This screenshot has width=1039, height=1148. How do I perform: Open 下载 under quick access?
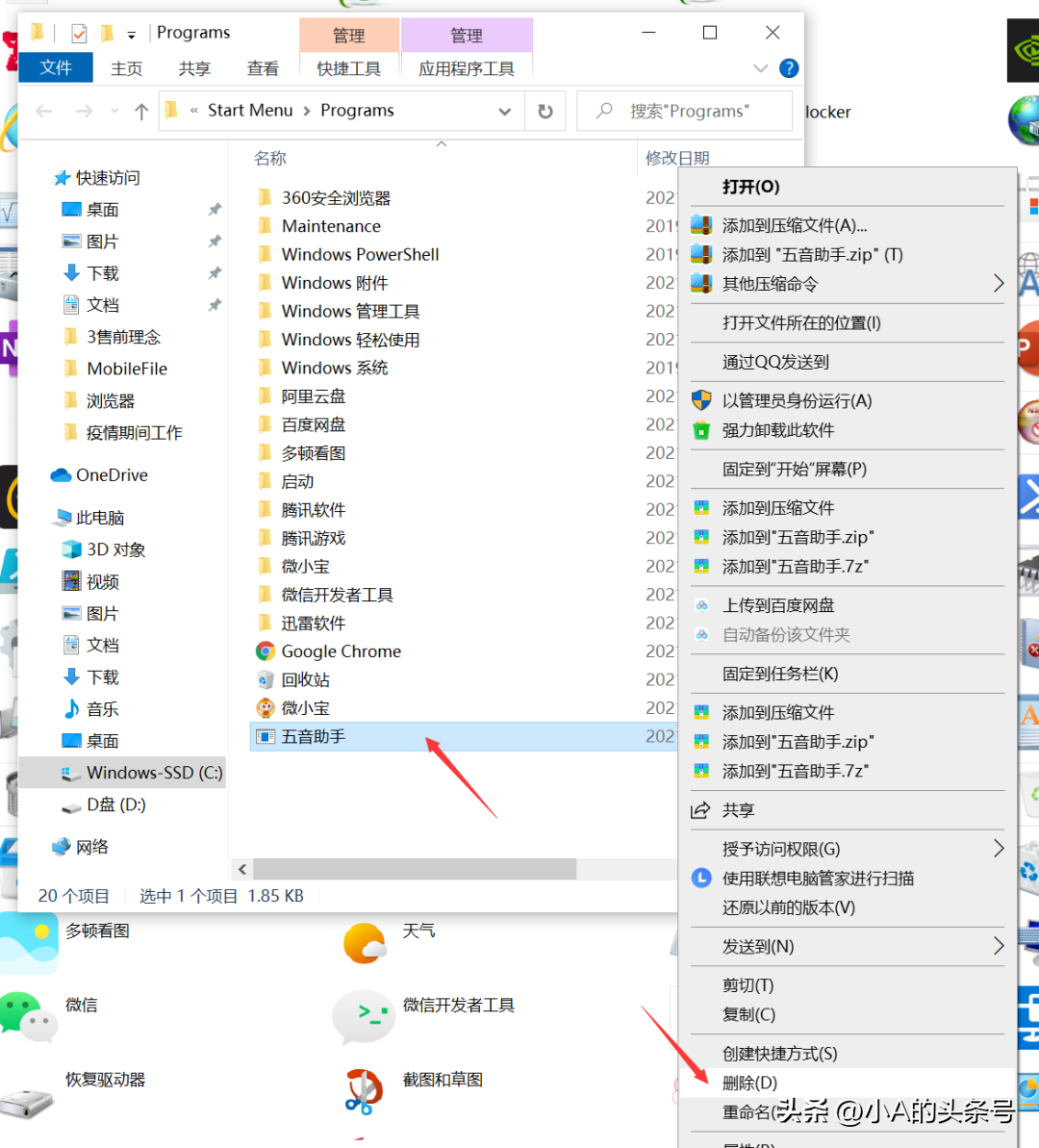(103, 274)
